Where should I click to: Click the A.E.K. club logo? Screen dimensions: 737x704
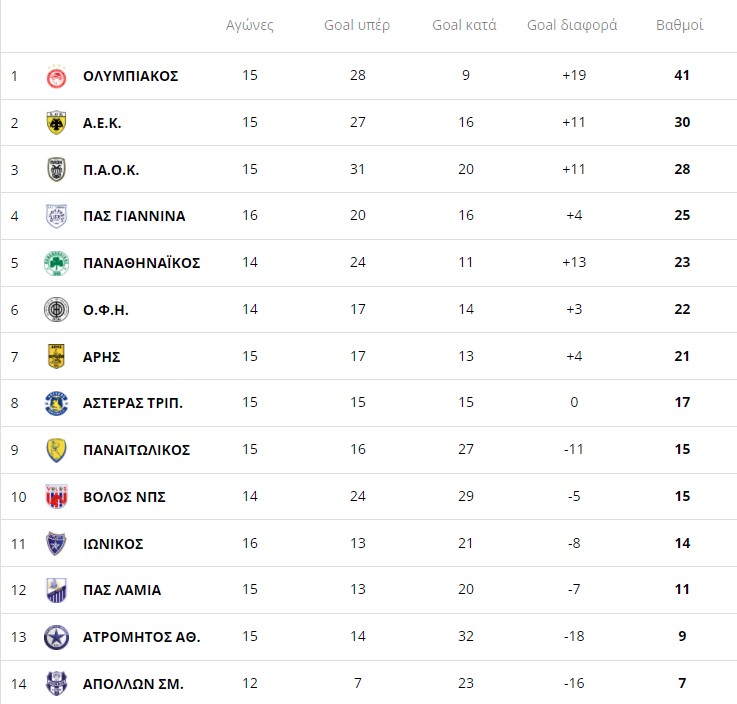[57, 123]
